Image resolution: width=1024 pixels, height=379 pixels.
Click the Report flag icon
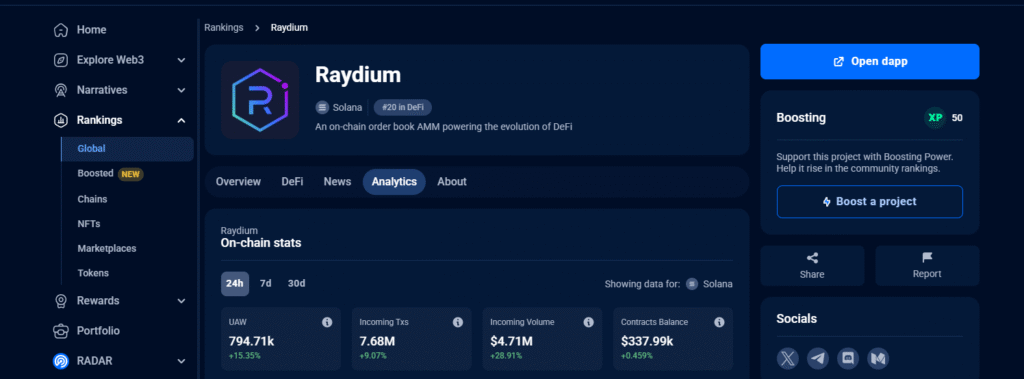pyautogui.click(x=927, y=258)
